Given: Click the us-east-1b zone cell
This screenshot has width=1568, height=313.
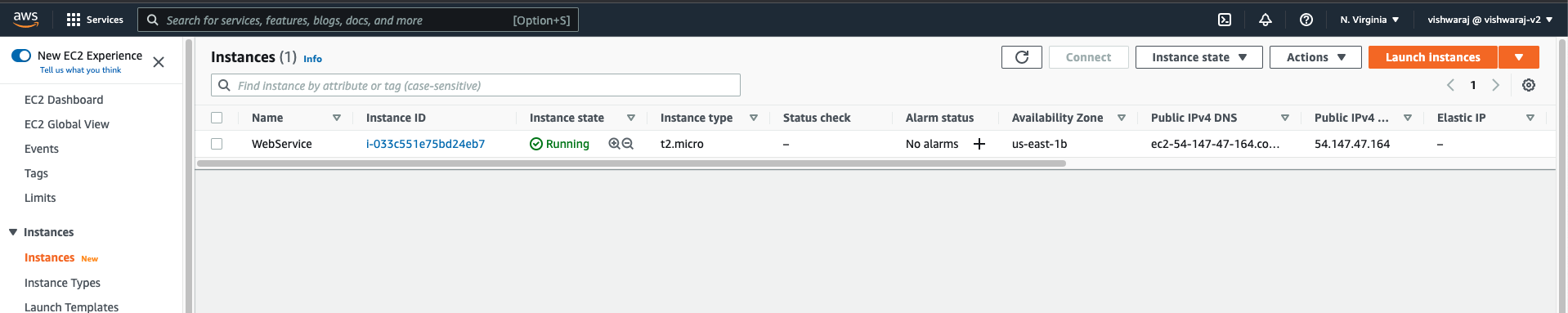Looking at the screenshot, I should [x=1039, y=144].
